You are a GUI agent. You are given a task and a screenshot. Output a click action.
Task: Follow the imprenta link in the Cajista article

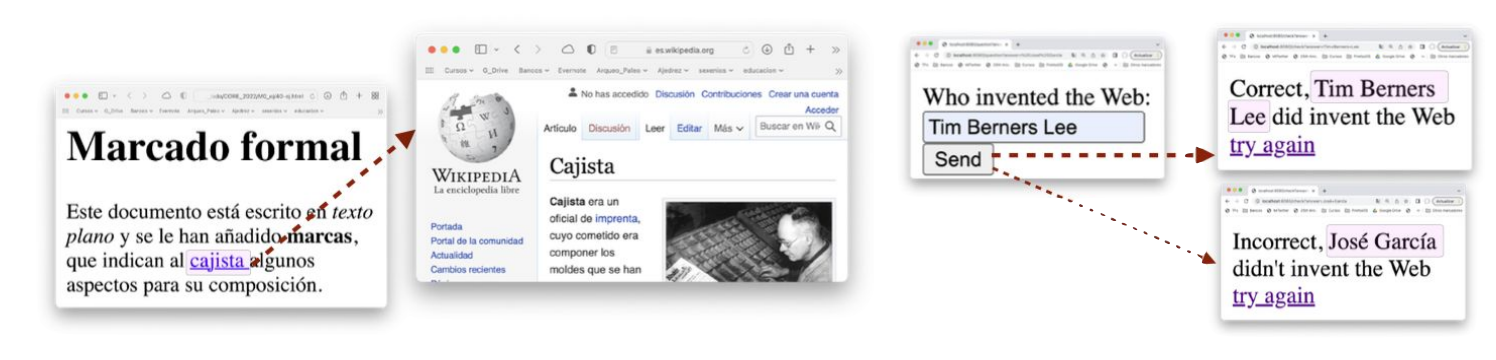point(616,218)
